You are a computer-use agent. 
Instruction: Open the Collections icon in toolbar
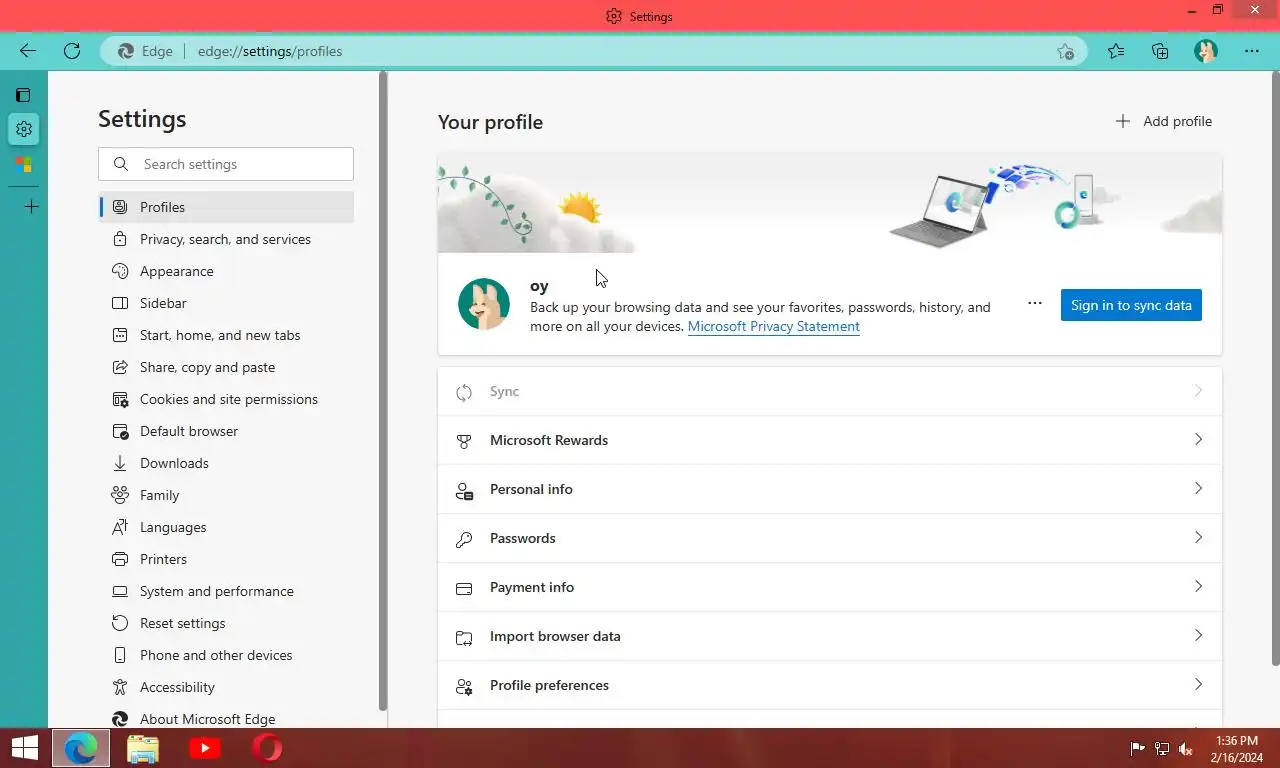click(1160, 51)
